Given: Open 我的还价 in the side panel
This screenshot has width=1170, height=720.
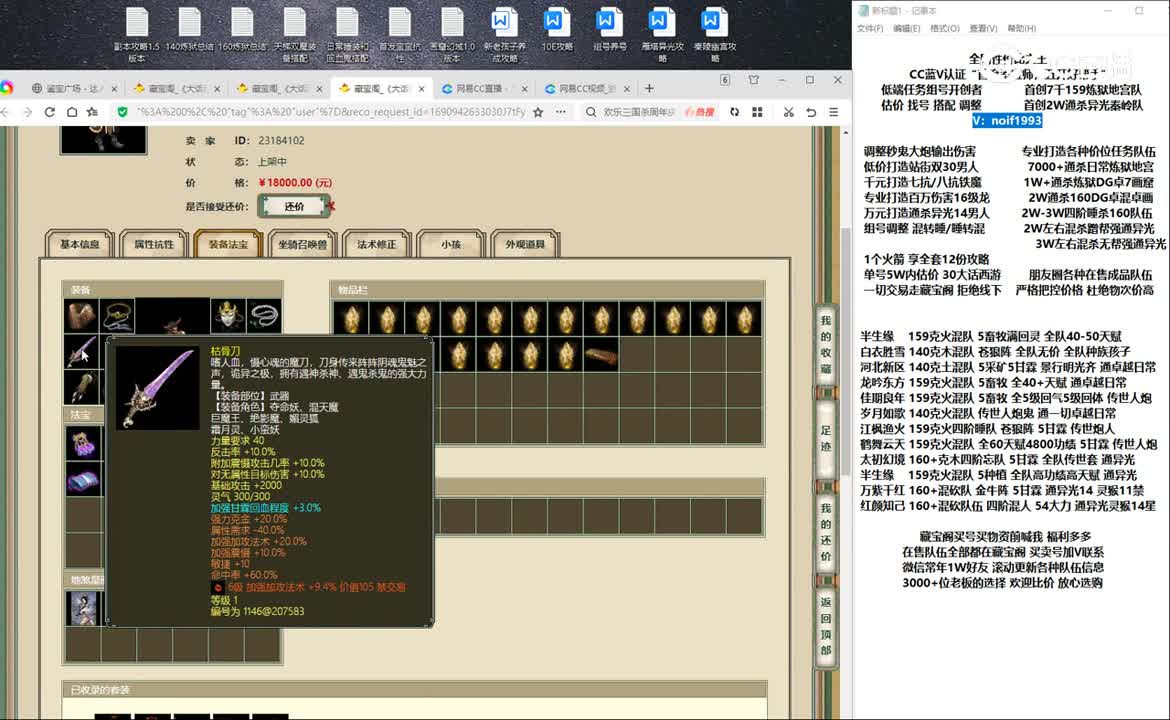Looking at the screenshot, I should pos(825,532).
